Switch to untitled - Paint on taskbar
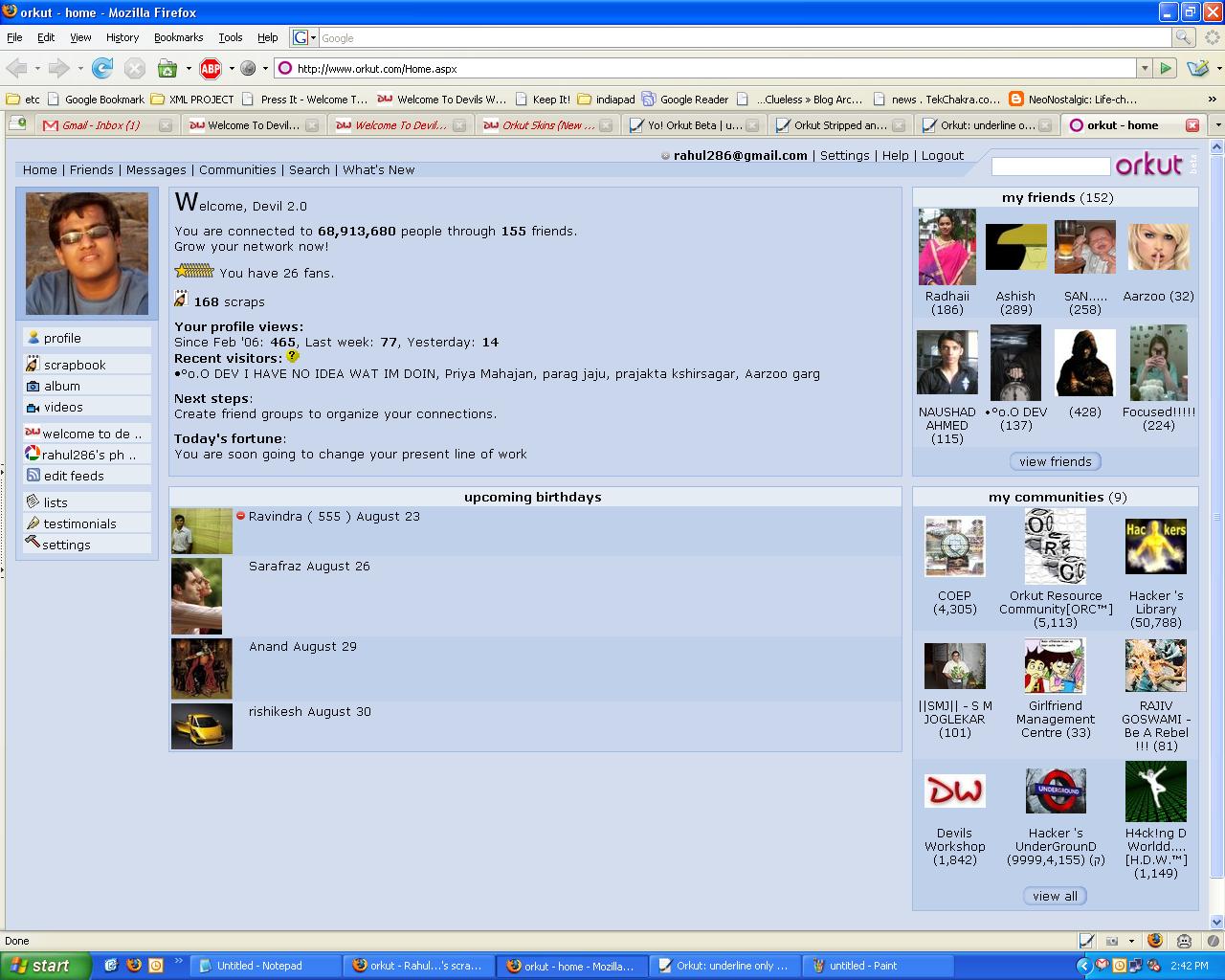 [878, 966]
